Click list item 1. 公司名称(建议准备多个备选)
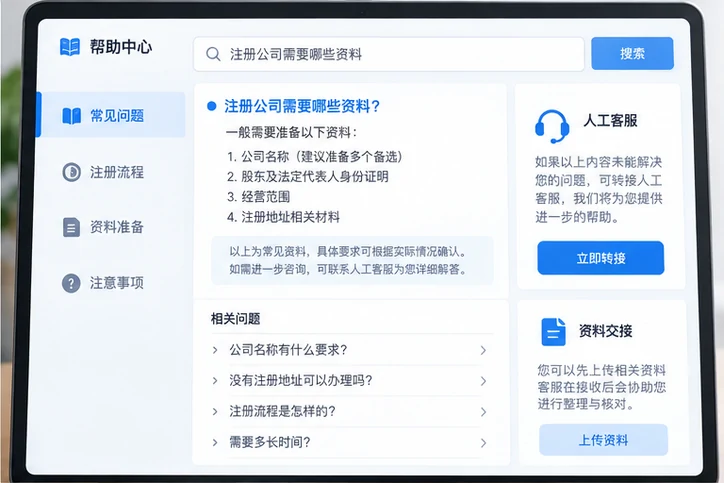Screen dimensions: 724x483 click(315, 157)
